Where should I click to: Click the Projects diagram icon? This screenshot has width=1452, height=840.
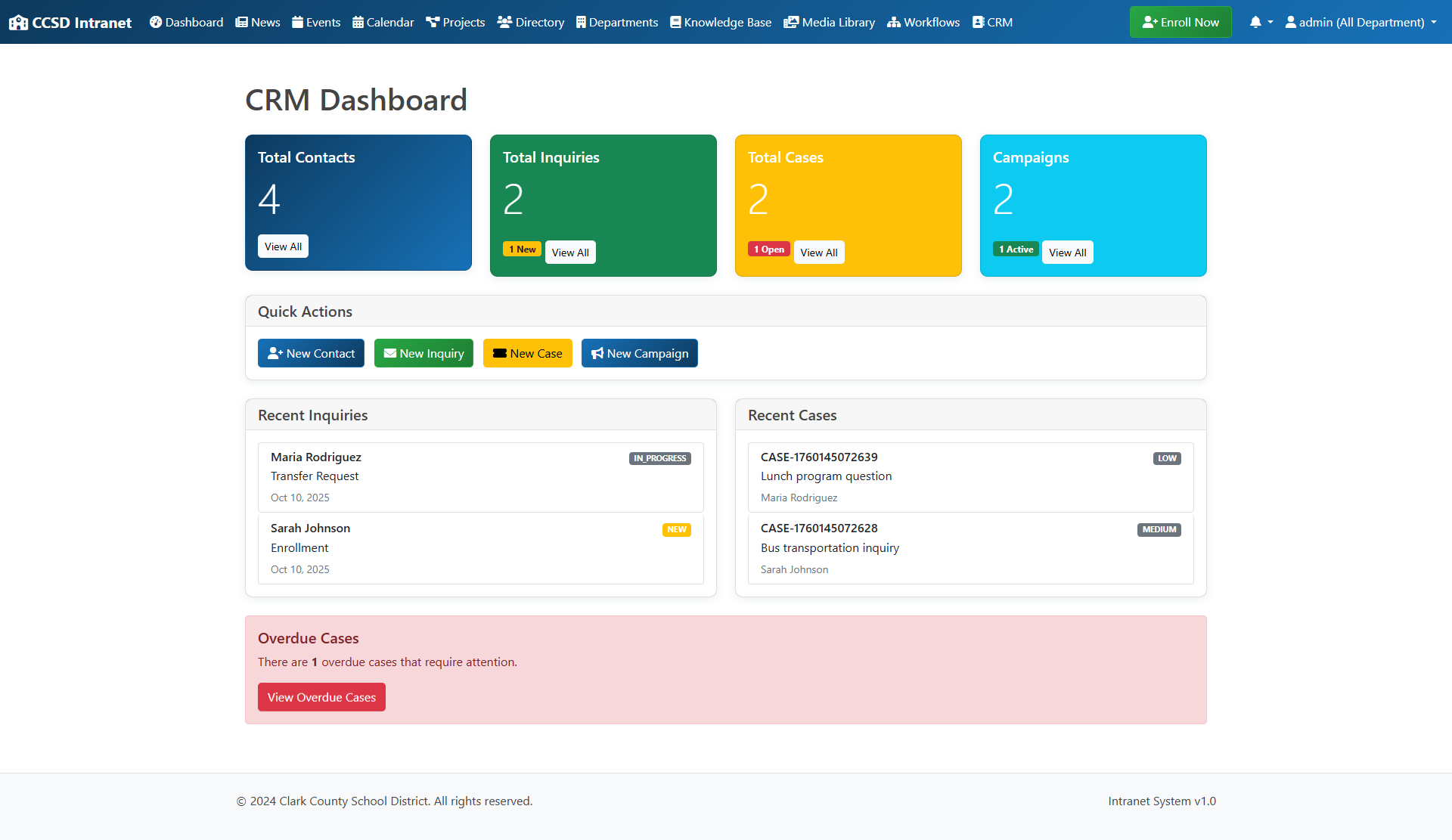click(x=433, y=23)
